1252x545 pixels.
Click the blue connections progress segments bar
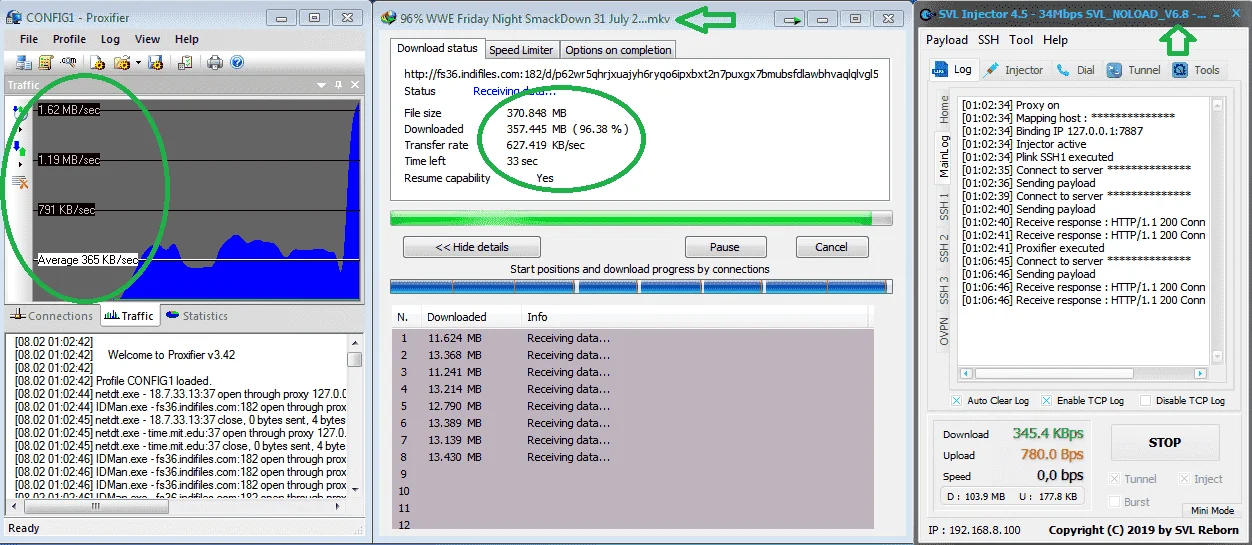641,286
